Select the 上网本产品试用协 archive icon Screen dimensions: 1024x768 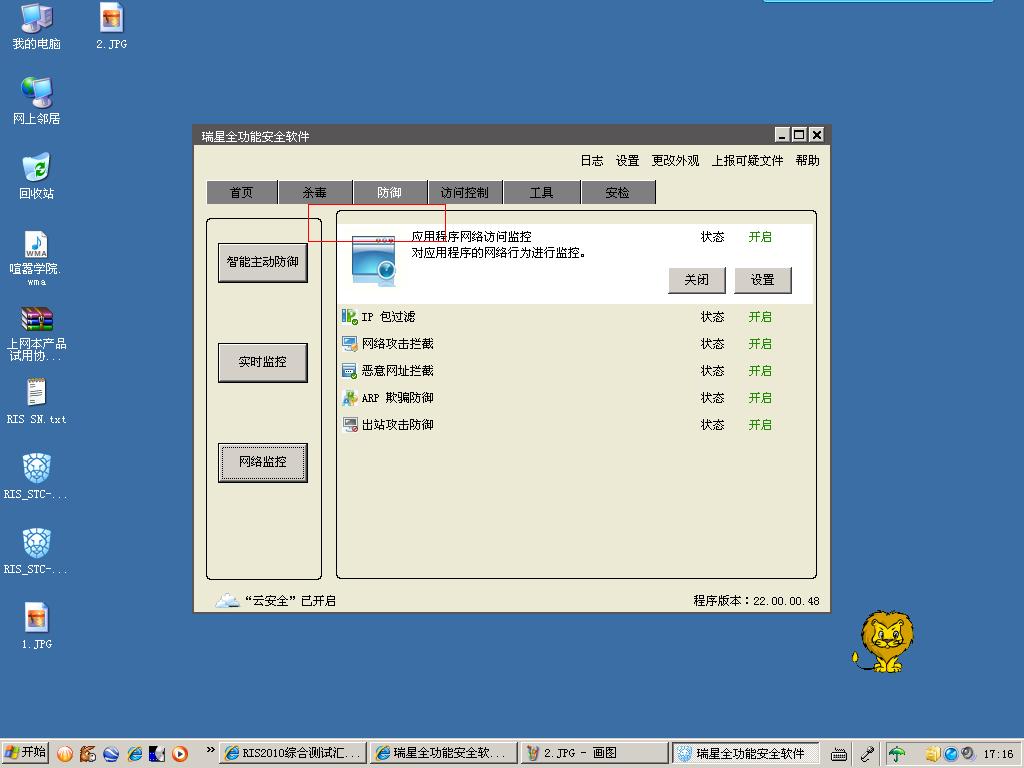(x=37, y=319)
